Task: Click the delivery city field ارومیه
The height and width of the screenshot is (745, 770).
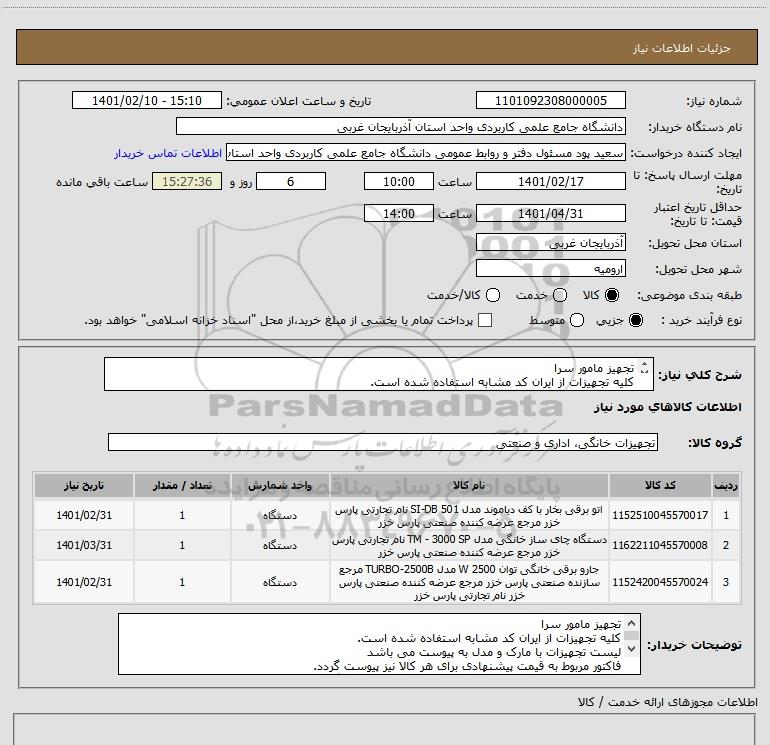Action: tap(550, 269)
